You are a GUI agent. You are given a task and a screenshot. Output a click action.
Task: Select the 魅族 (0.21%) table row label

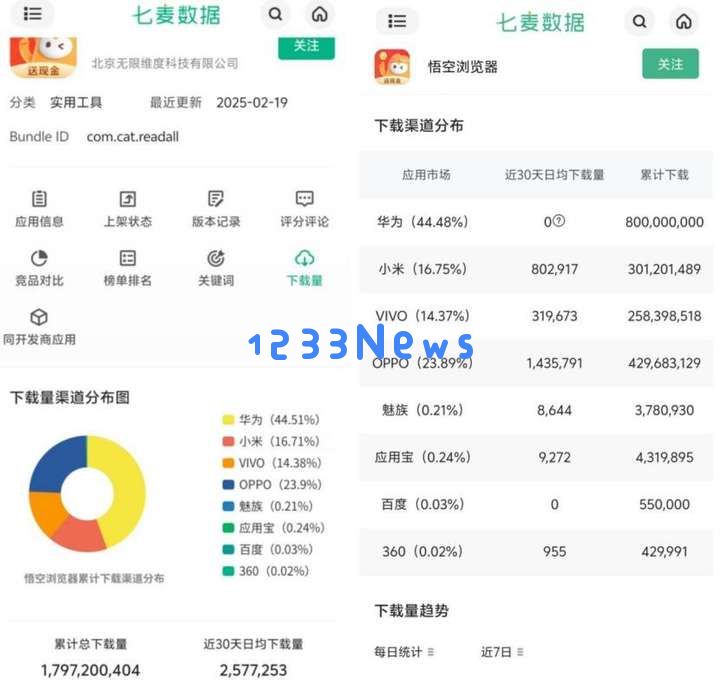[x=422, y=410]
